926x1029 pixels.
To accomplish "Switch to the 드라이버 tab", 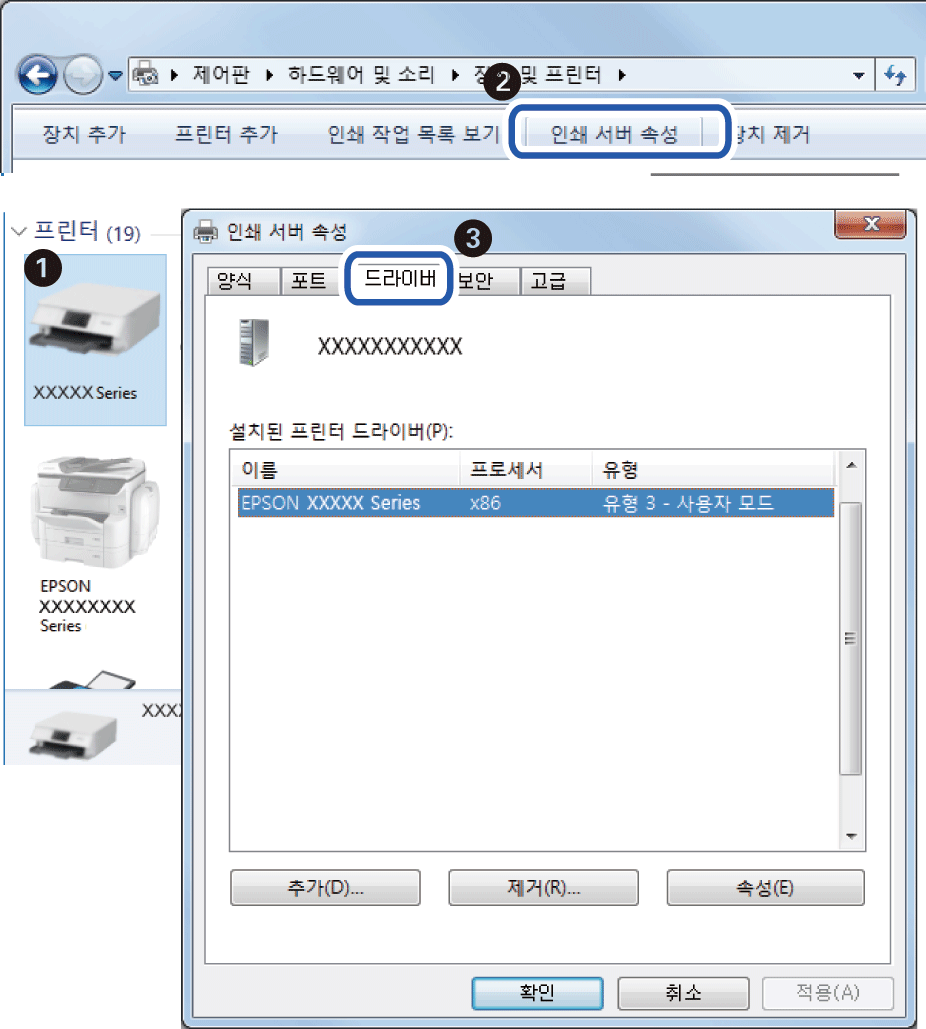I will 399,278.
